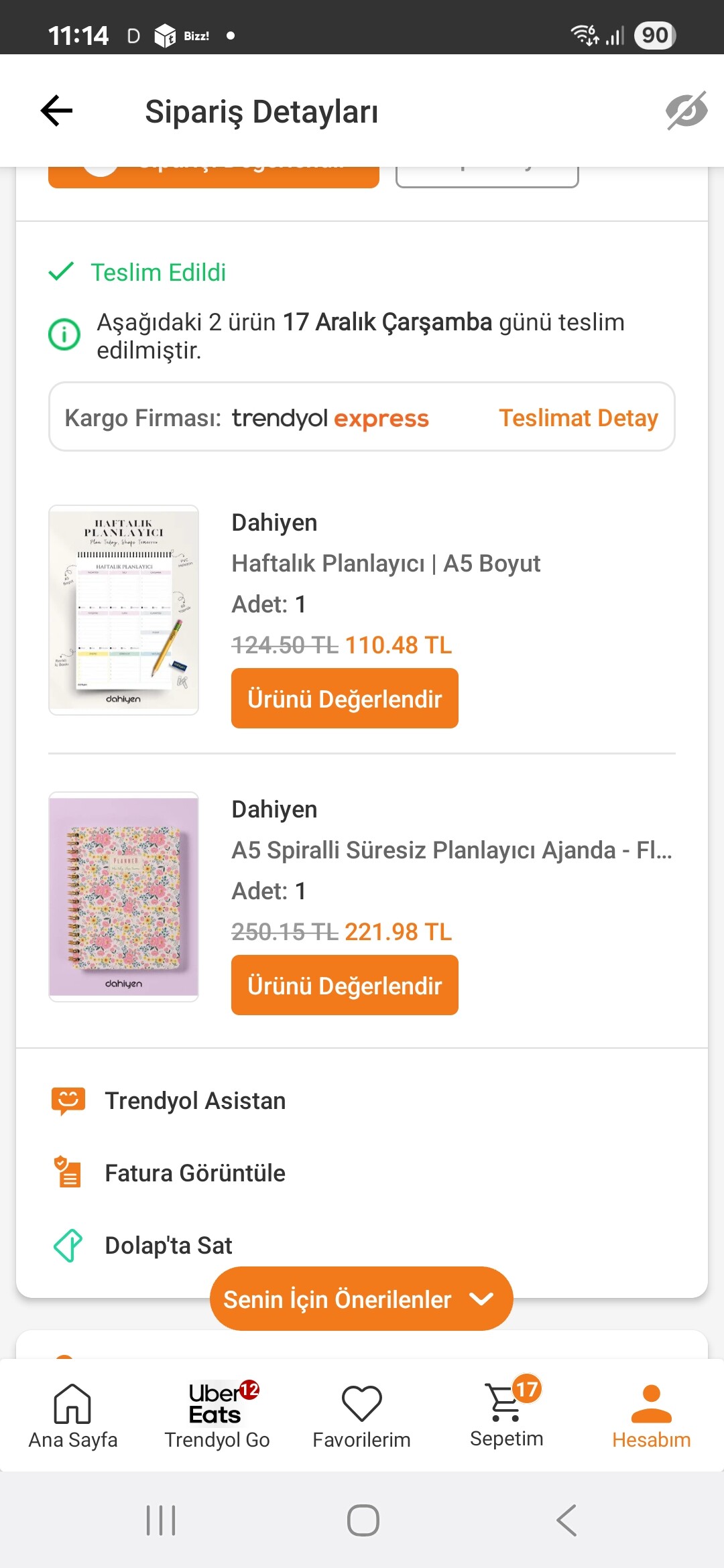Viewport: 724px width, 1568px height.
Task: Open Sepetim cart icon
Action: point(505,1404)
